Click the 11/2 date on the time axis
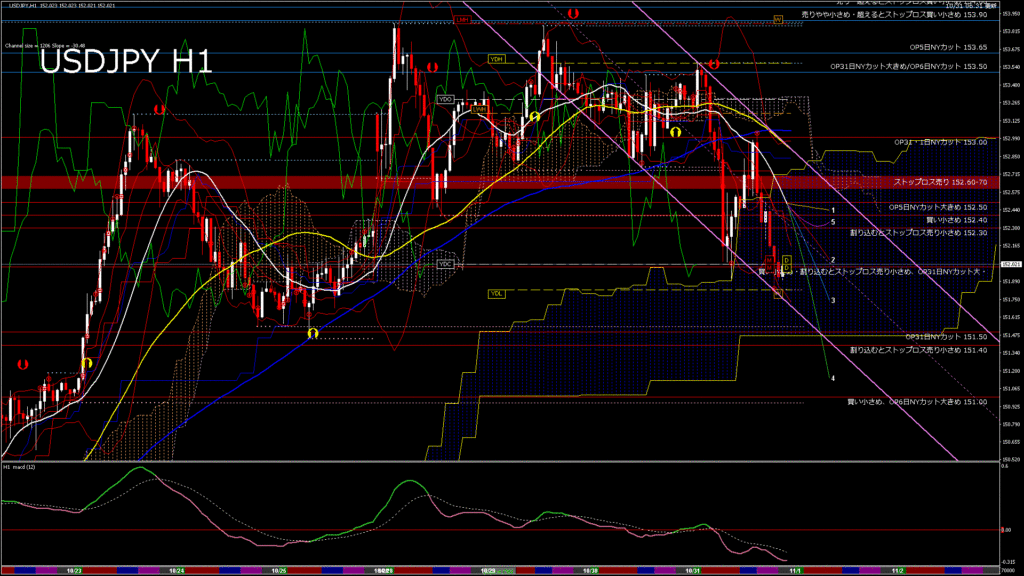 coord(897,570)
